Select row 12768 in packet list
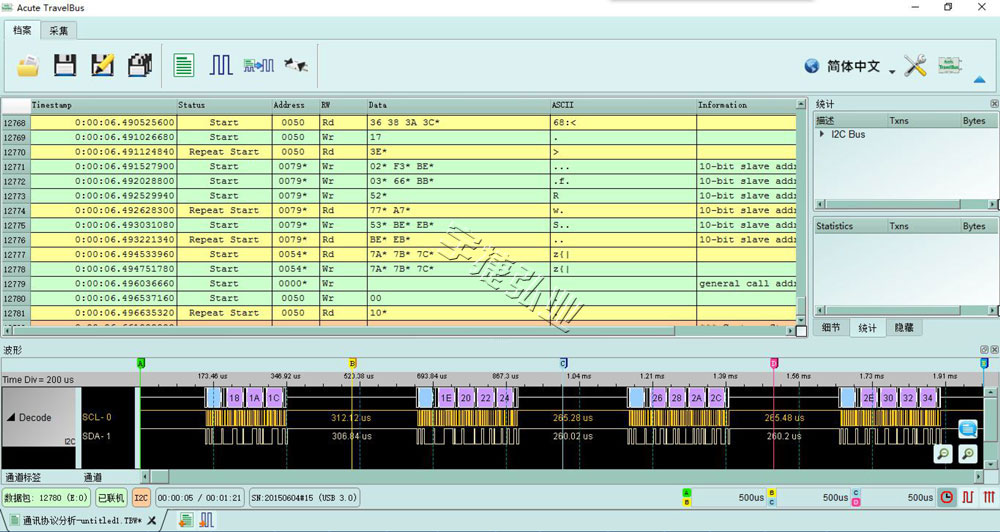The image size is (1000, 532). (x=399, y=122)
